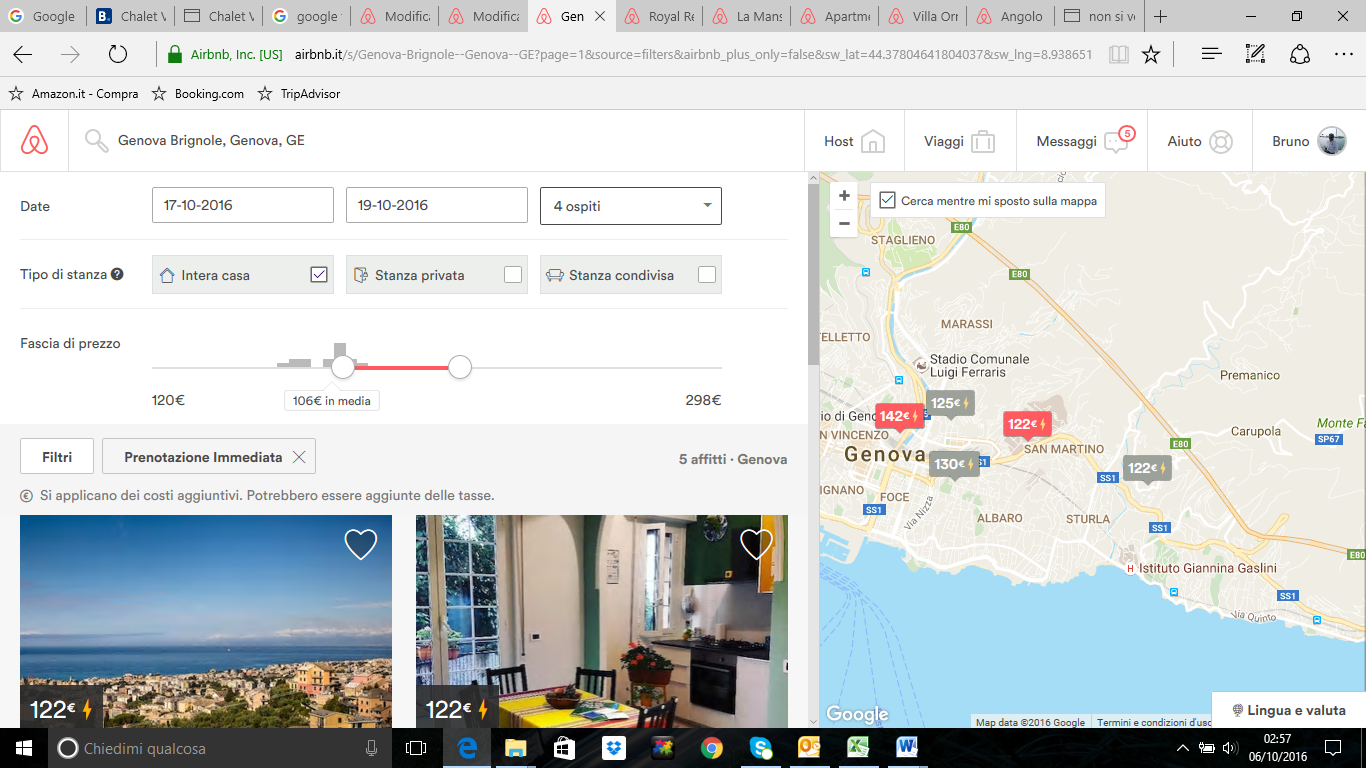Open the Make a Web Note icon
The image size is (1366, 768).
pyautogui.click(x=1256, y=55)
